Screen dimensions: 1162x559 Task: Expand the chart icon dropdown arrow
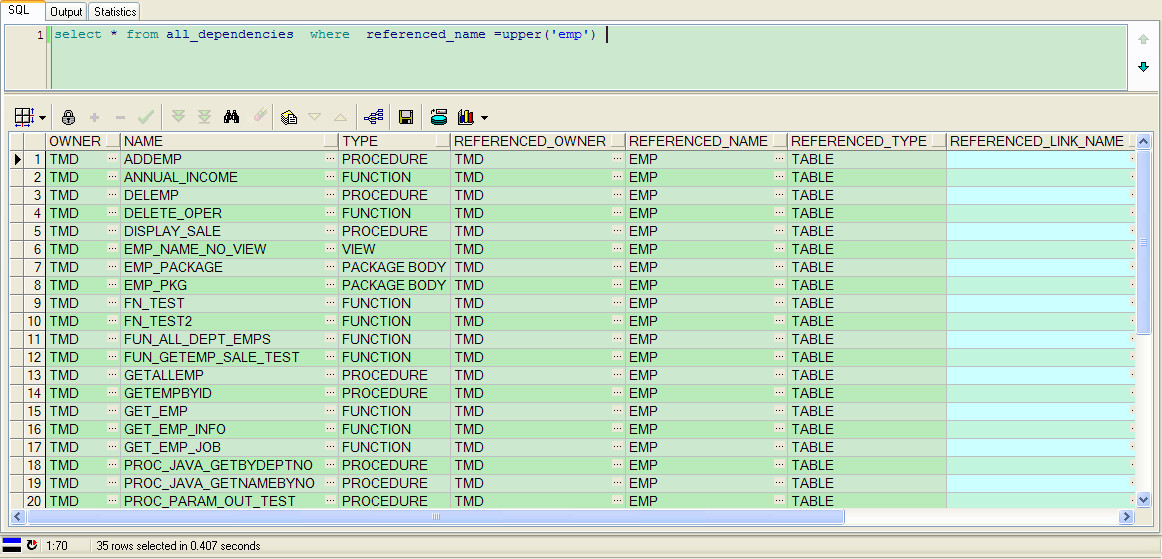point(485,118)
